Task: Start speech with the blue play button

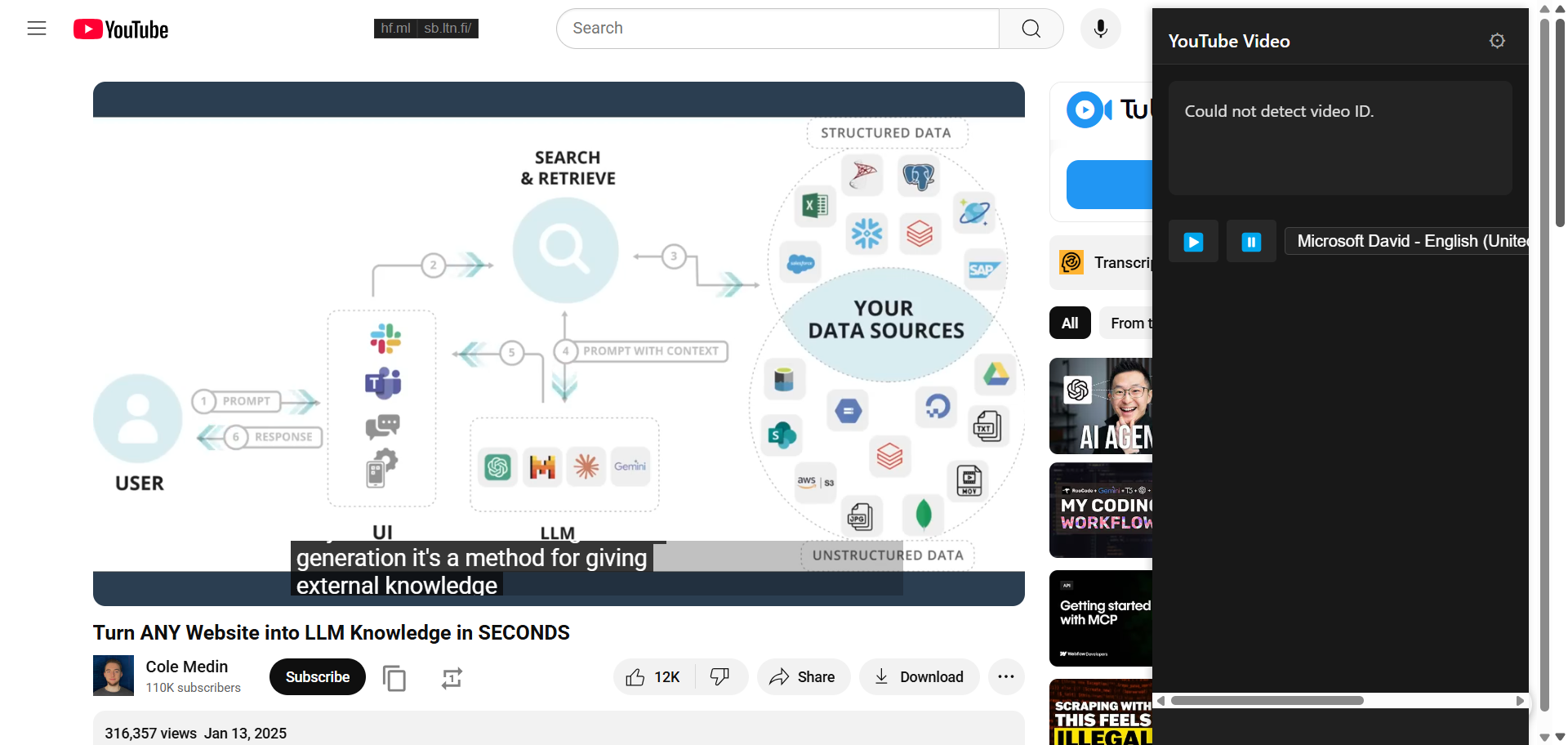Action: (x=1193, y=242)
